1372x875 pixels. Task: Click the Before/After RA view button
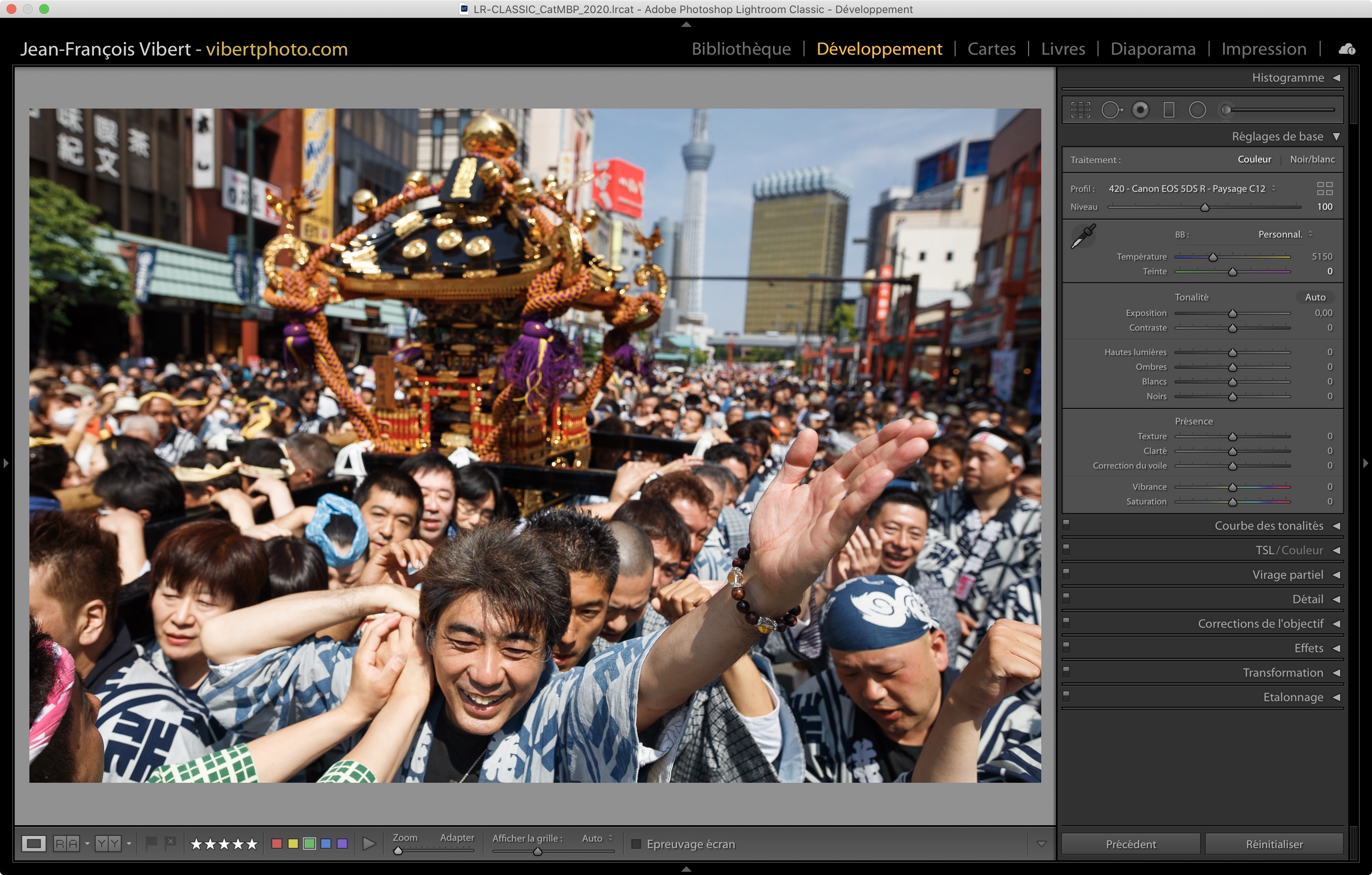pyautogui.click(x=66, y=844)
